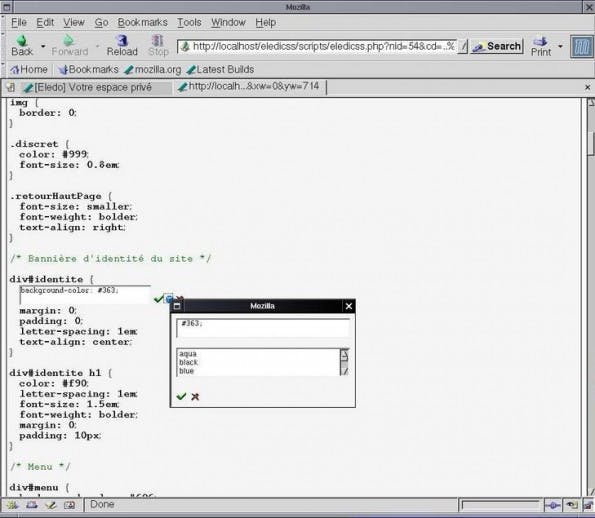Click the background-color edit text field

pos(85,295)
